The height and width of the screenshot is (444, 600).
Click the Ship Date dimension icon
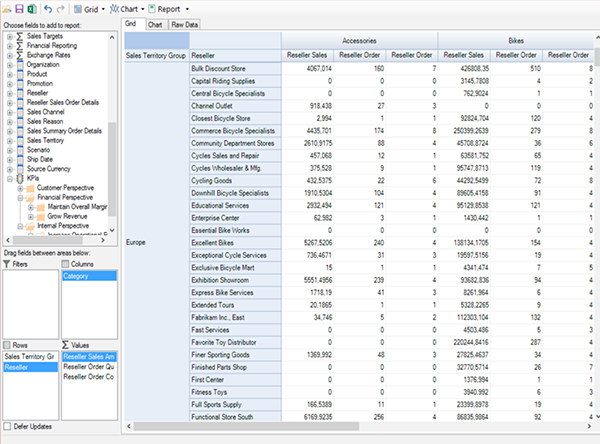pos(20,160)
